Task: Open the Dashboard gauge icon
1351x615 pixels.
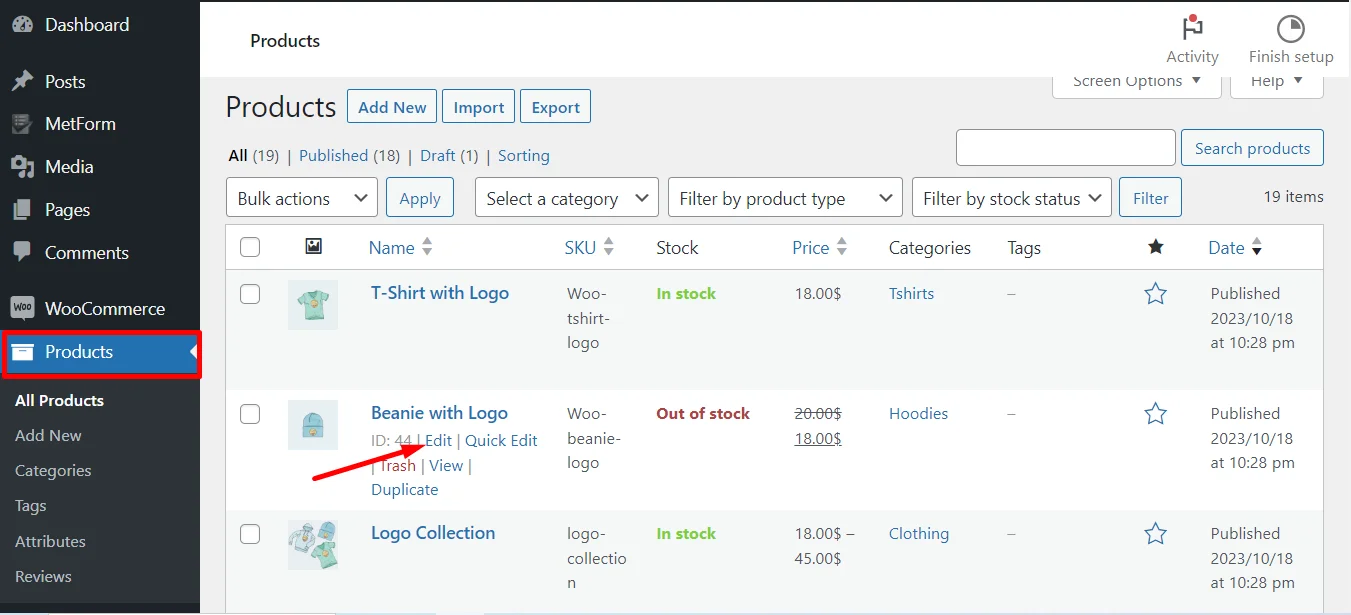Action: (x=22, y=24)
